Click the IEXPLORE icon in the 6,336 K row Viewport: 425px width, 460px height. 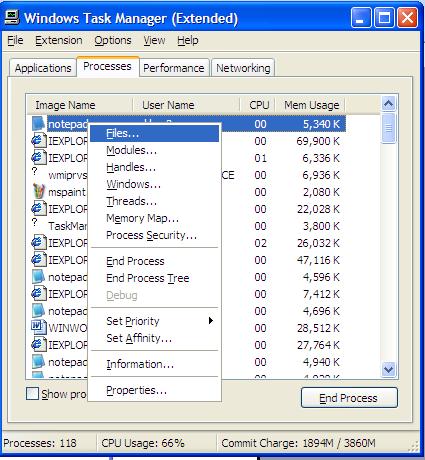38,158
